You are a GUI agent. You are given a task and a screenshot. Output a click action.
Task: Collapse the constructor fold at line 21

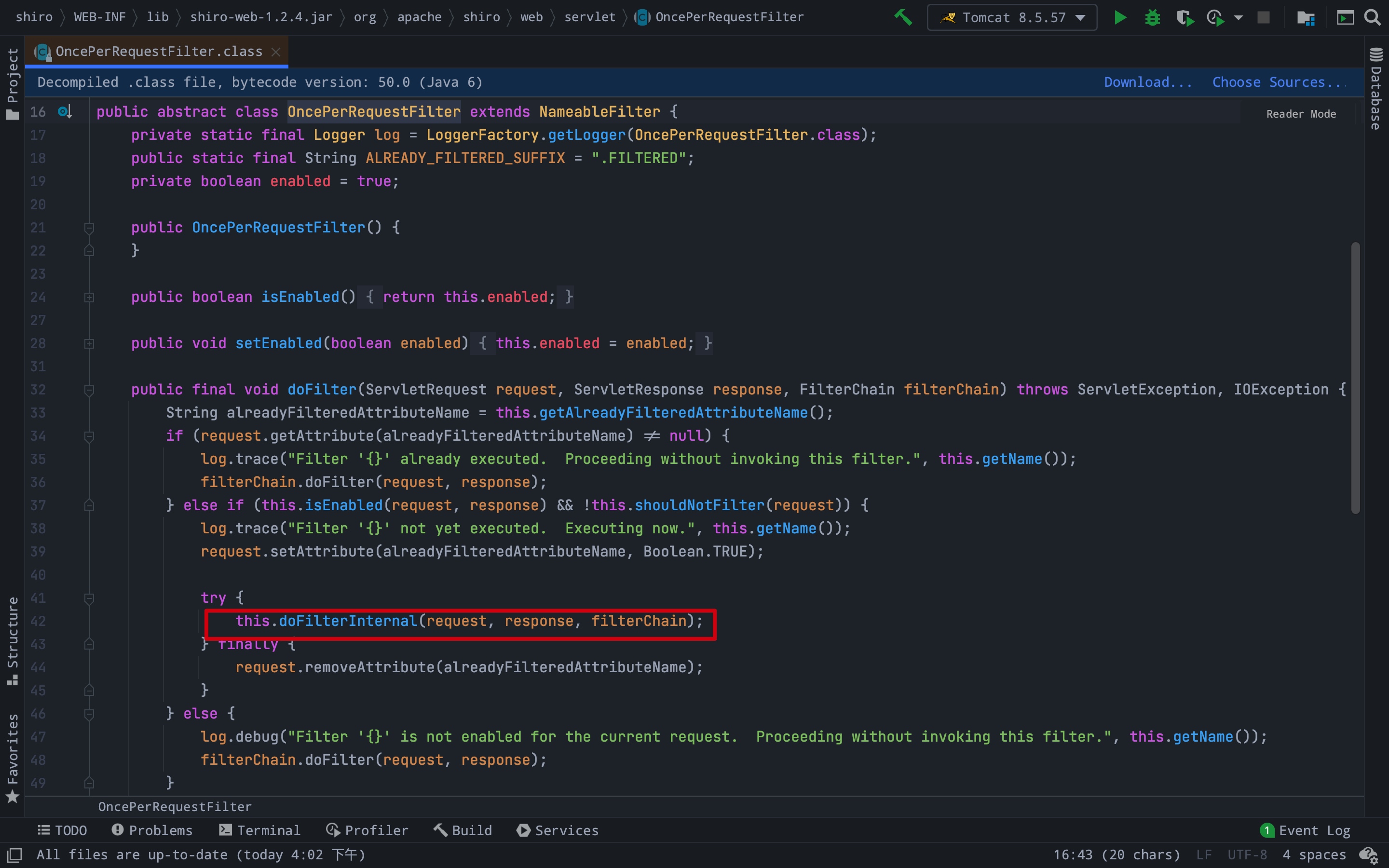coord(89,228)
